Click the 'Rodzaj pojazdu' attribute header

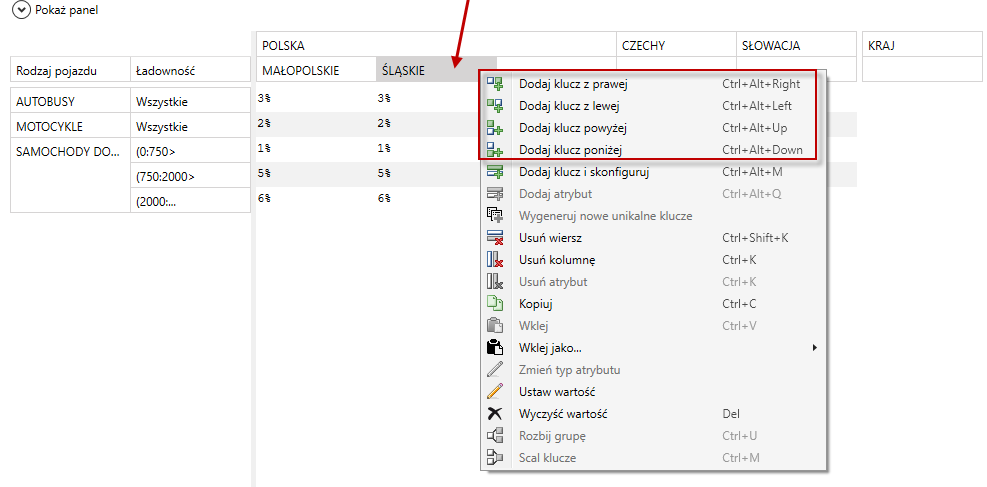click(x=70, y=70)
